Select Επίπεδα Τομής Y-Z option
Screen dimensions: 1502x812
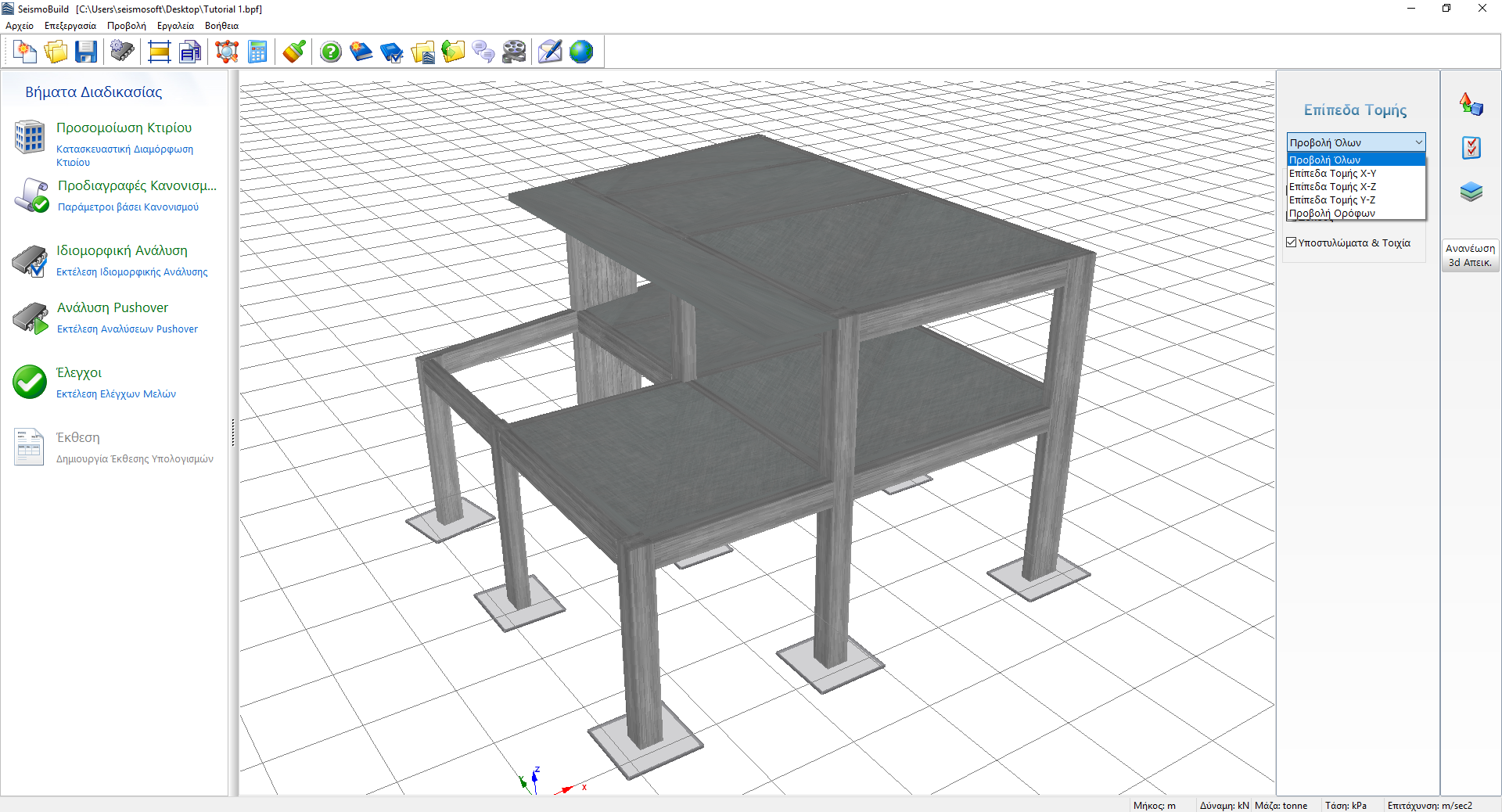click(1331, 200)
